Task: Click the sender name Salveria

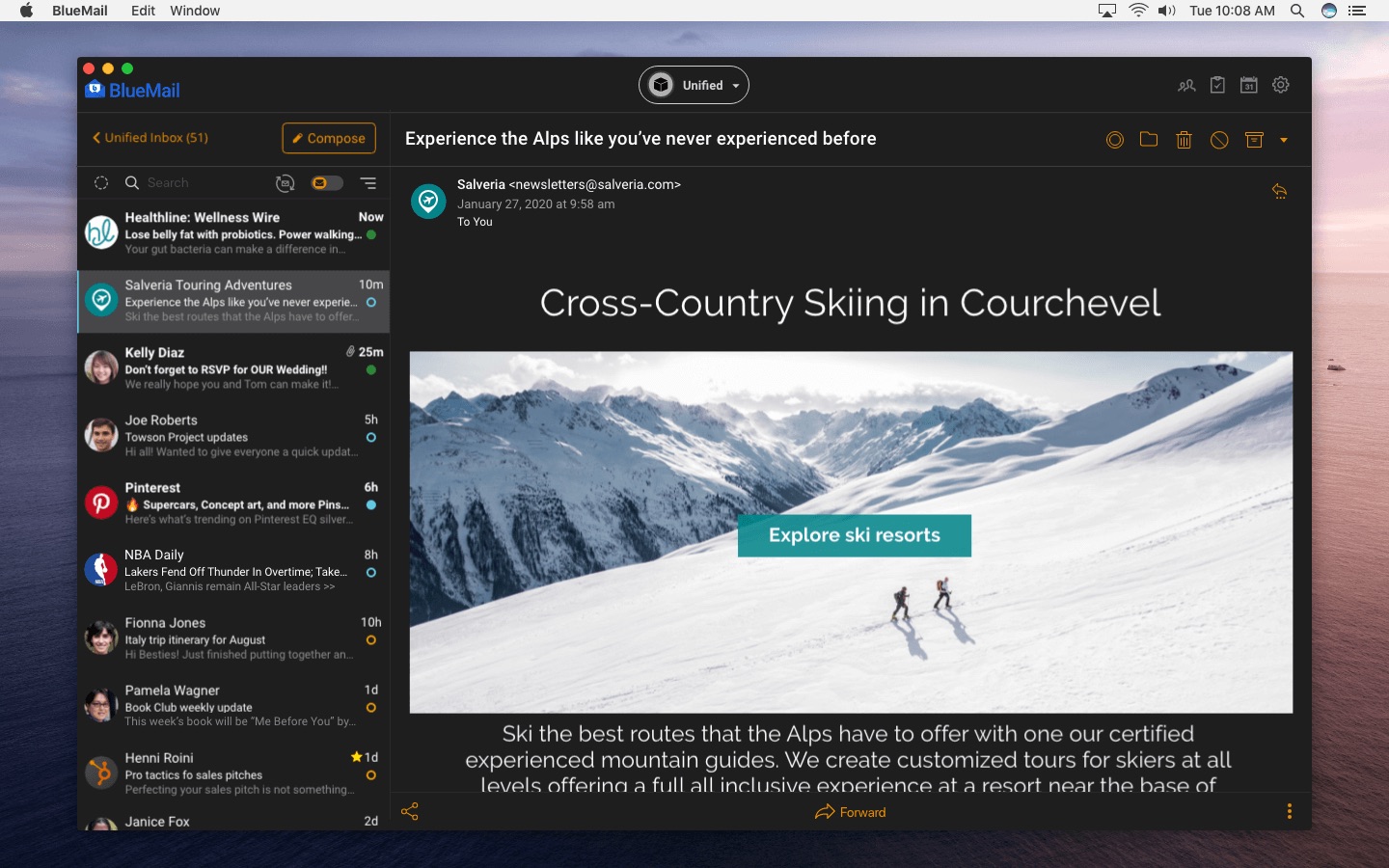Action: [481, 184]
